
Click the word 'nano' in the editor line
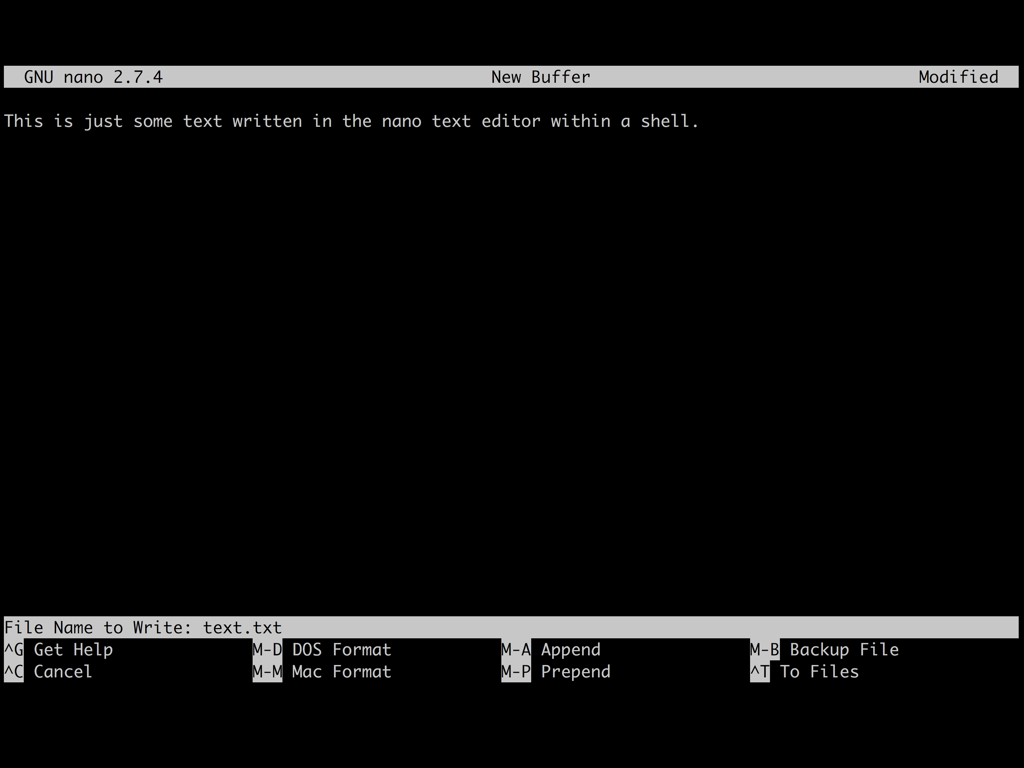tap(402, 121)
